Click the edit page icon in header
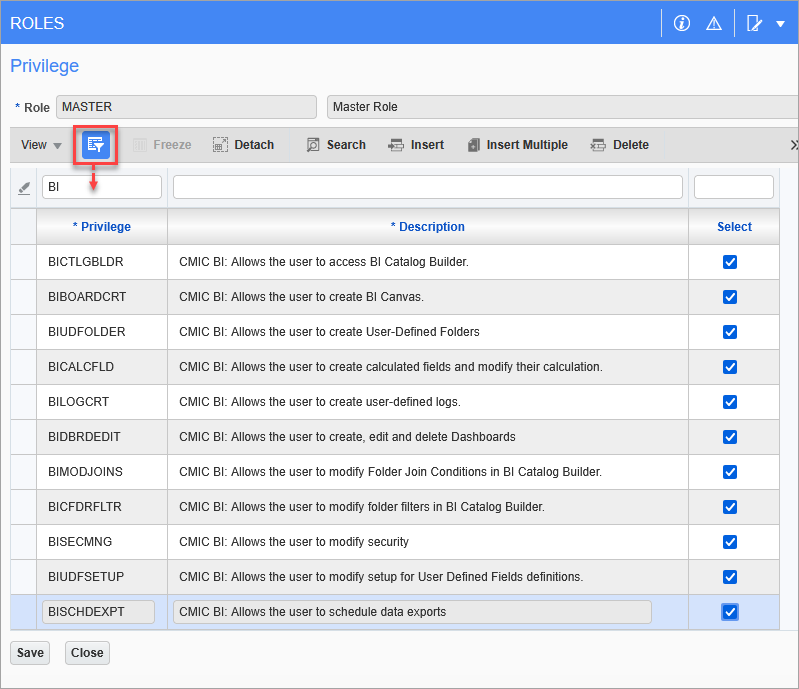Image resolution: width=799 pixels, height=689 pixels. coord(755,23)
